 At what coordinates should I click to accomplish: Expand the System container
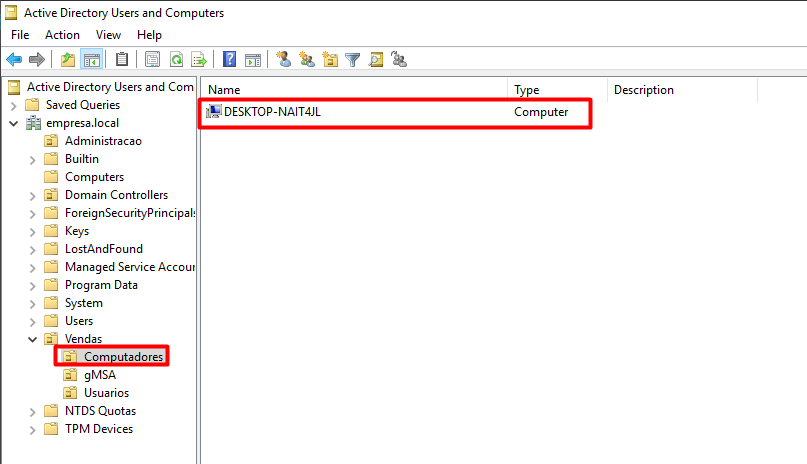tap(32, 304)
